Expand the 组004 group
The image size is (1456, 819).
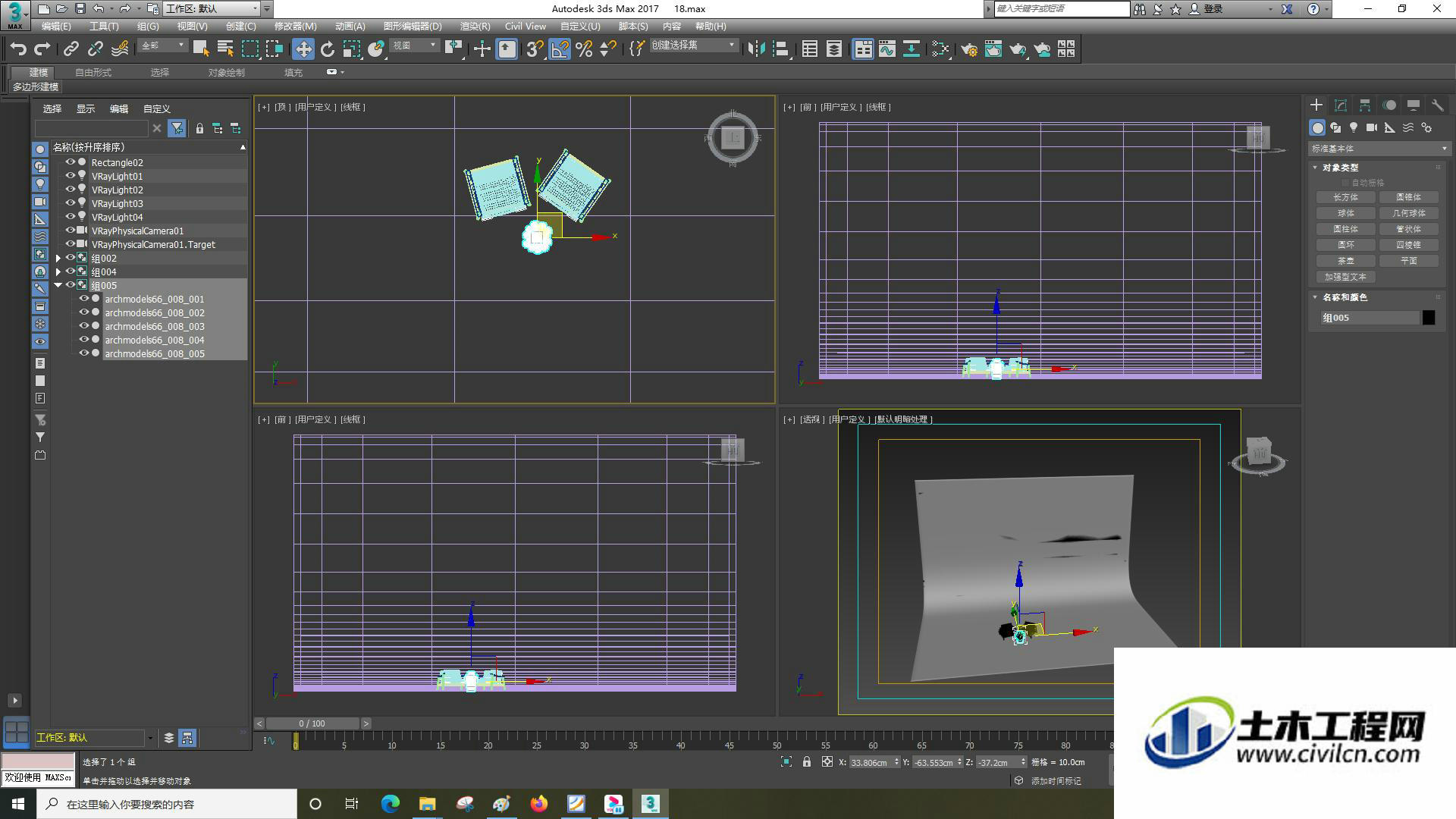point(58,271)
